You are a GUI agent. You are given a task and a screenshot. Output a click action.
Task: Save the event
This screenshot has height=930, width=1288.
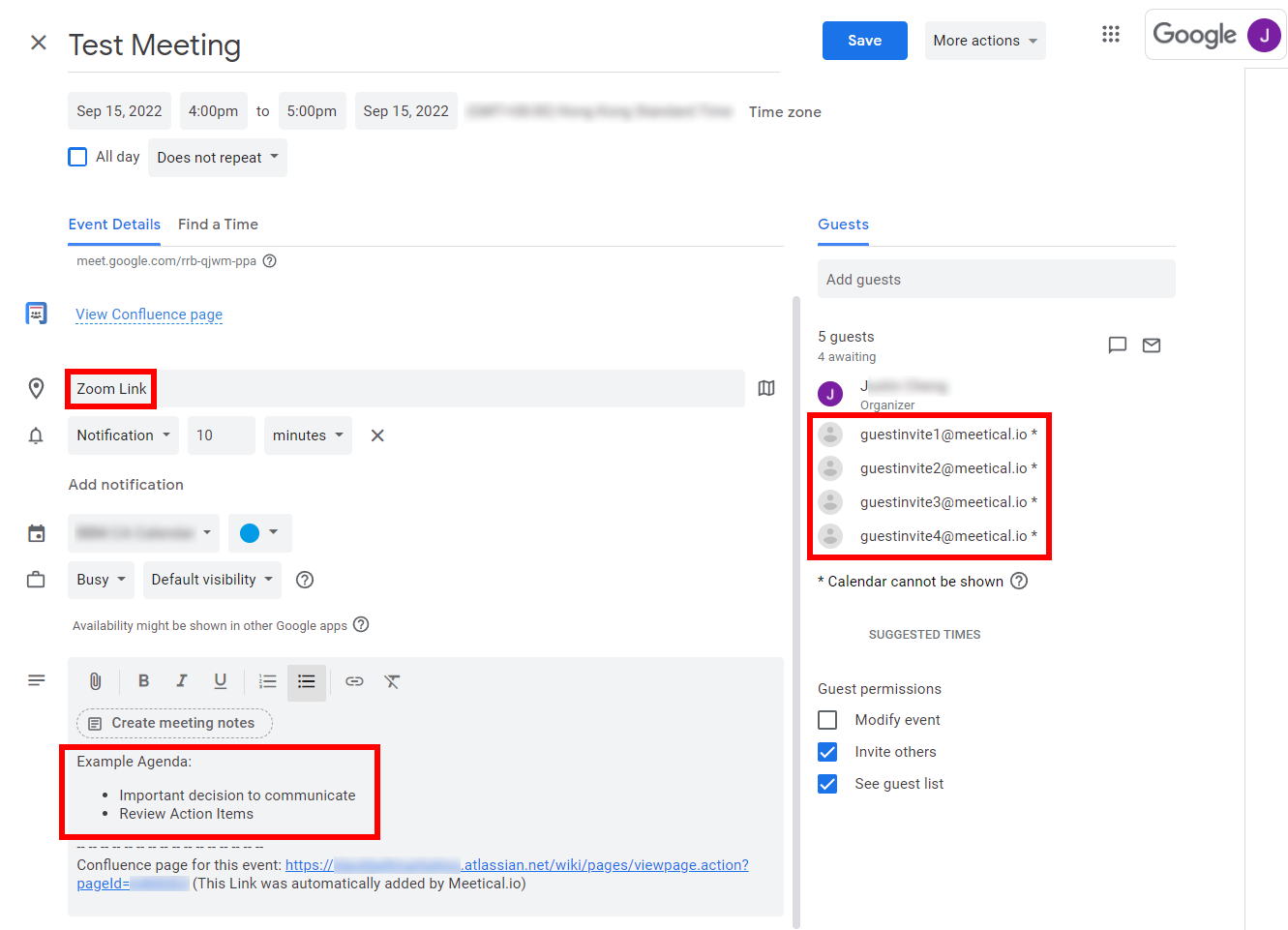tap(865, 41)
